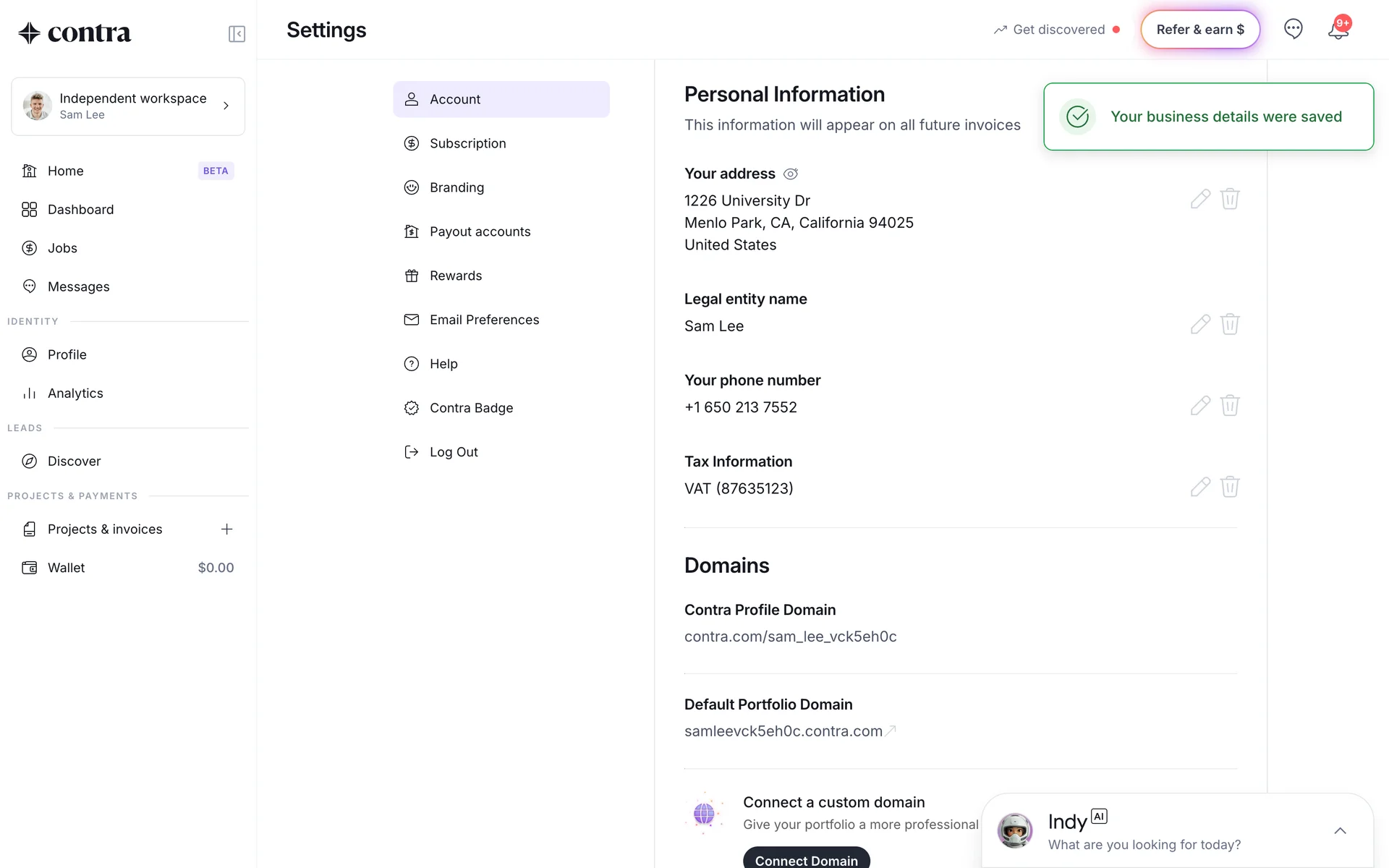
Task: Click the Connect Domain button
Action: pos(806,859)
